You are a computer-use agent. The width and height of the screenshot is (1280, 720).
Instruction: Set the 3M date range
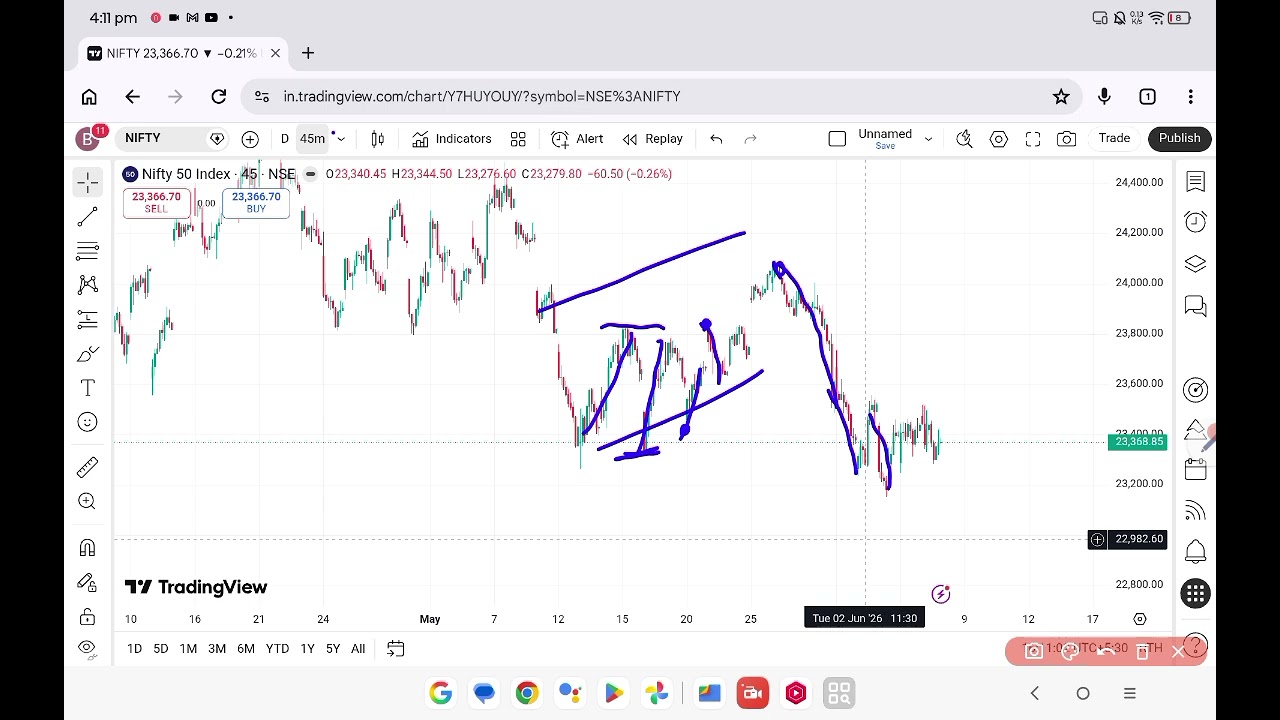click(x=217, y=649)
